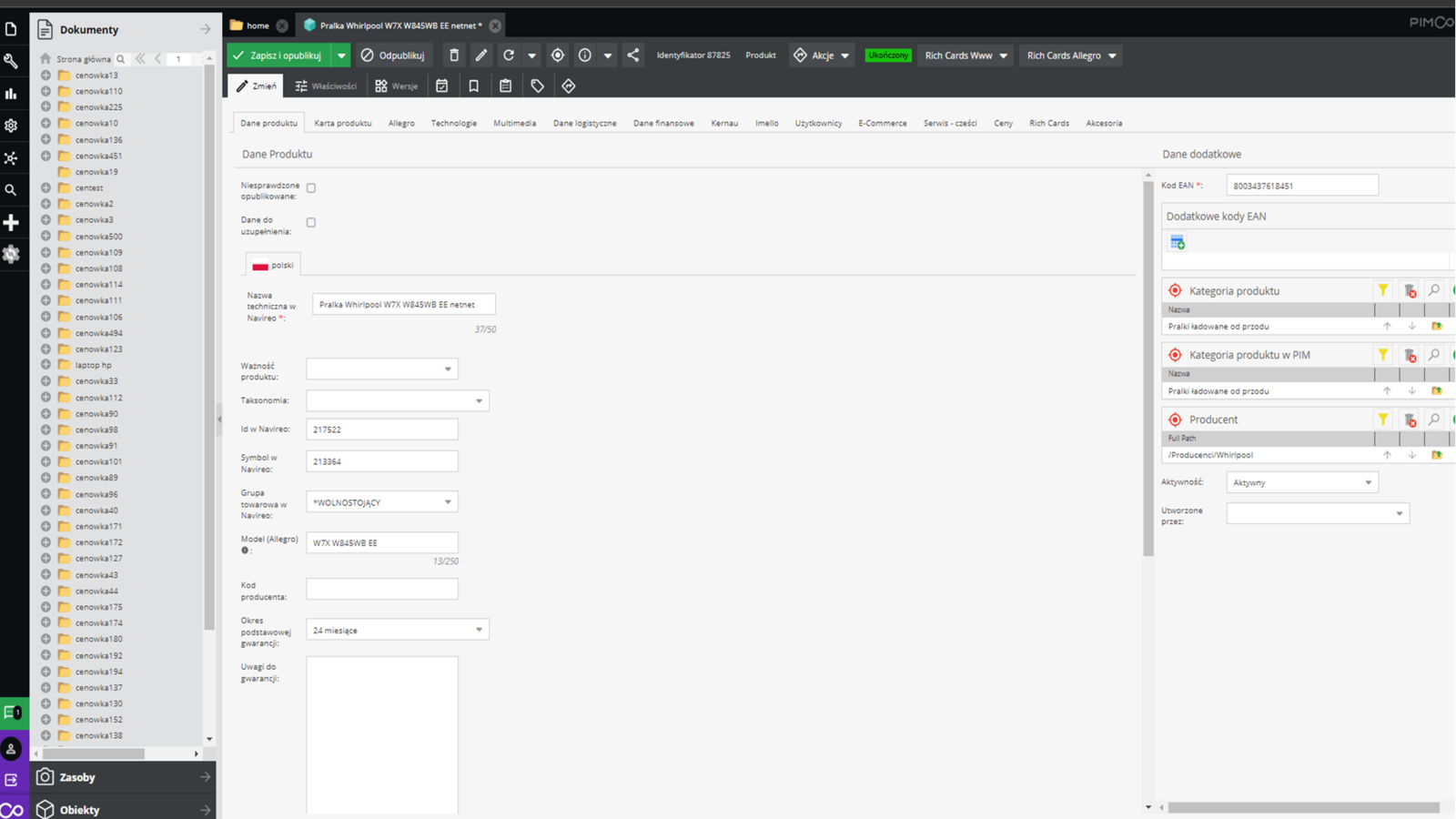Open the Właściwości tab
Screen dimensions: 1456x819
coord(326,86)
